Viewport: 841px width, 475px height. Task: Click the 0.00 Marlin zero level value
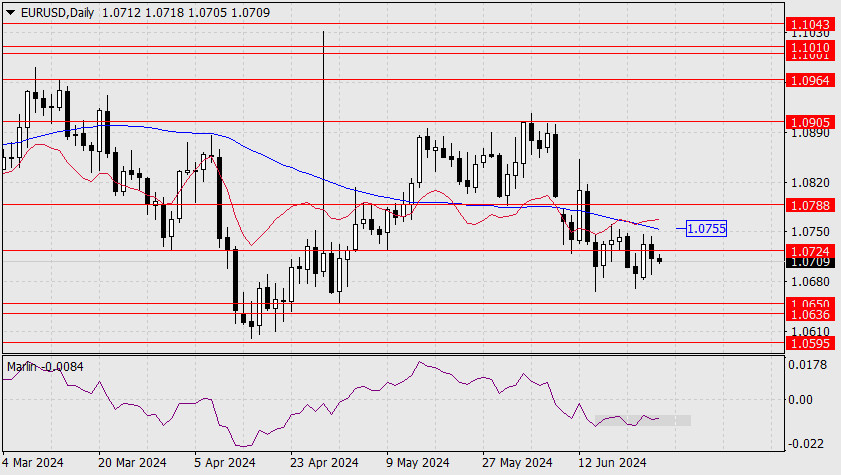click(x=800, y=400)
